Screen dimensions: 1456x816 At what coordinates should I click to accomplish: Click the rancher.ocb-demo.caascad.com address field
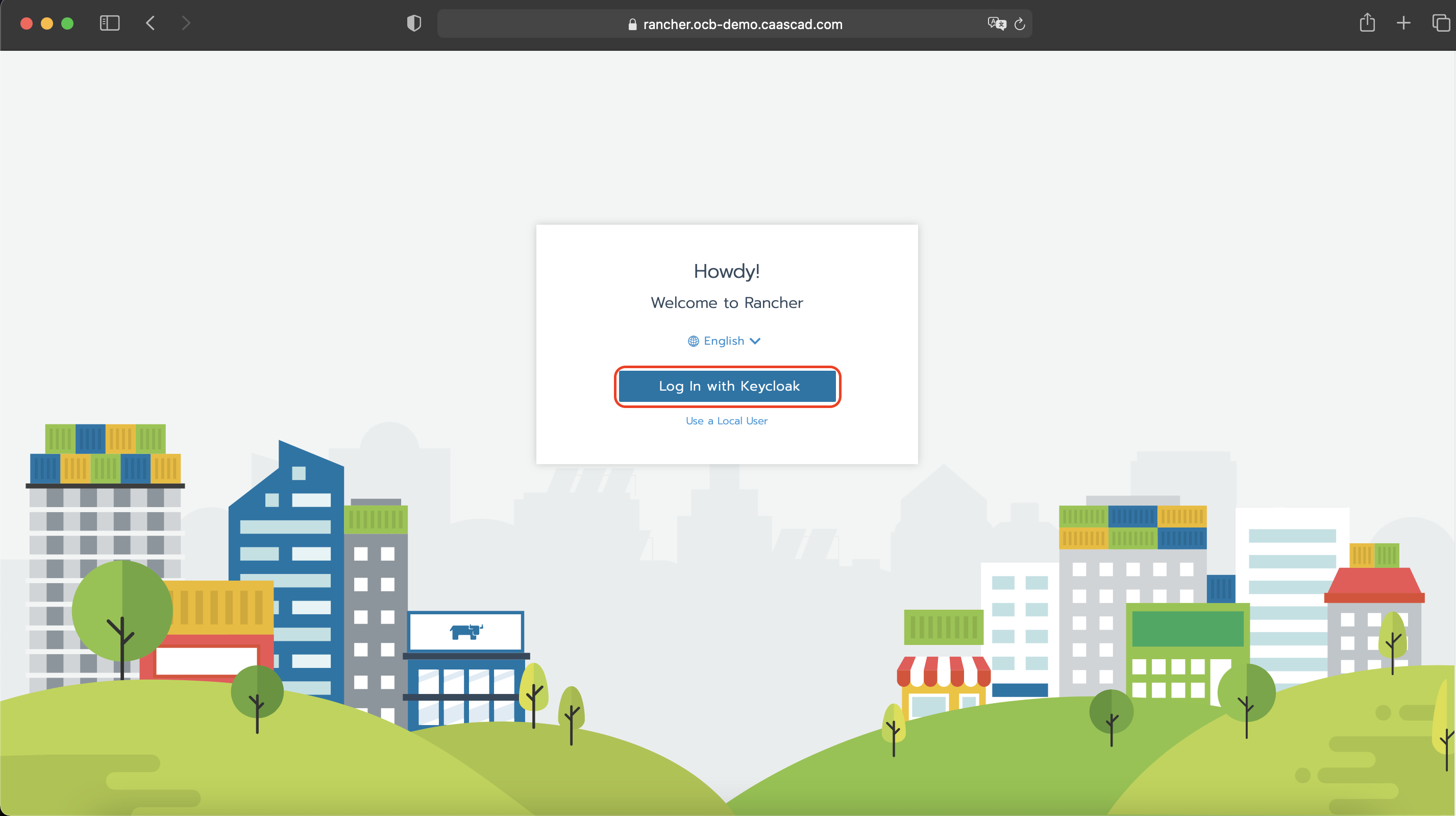point(742,25)
